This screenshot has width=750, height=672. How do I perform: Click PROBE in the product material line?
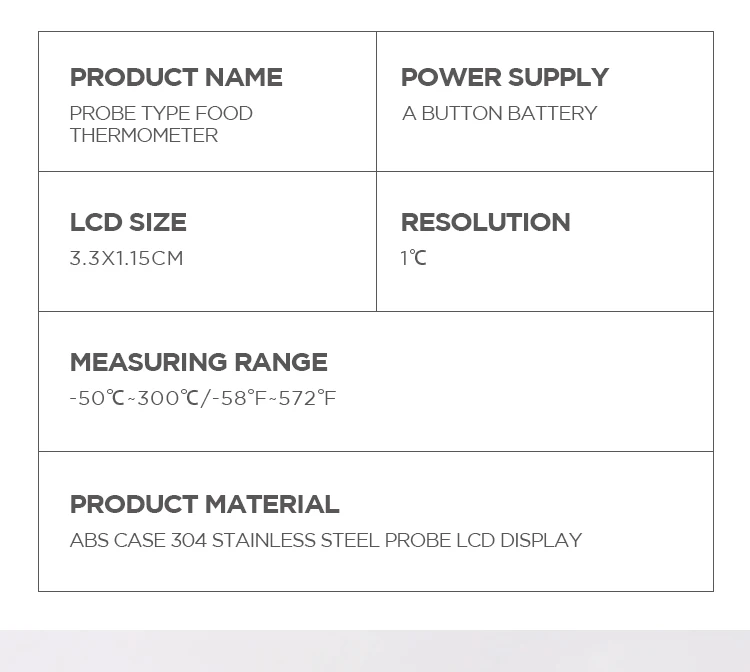[x=417, y=540]
